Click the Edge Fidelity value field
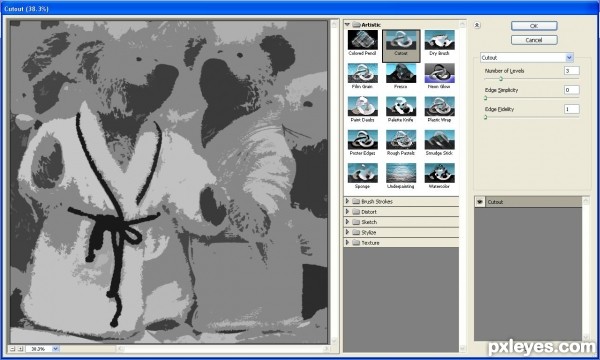Viewport: 600px width, 360px height. click(x=572, y=109)
